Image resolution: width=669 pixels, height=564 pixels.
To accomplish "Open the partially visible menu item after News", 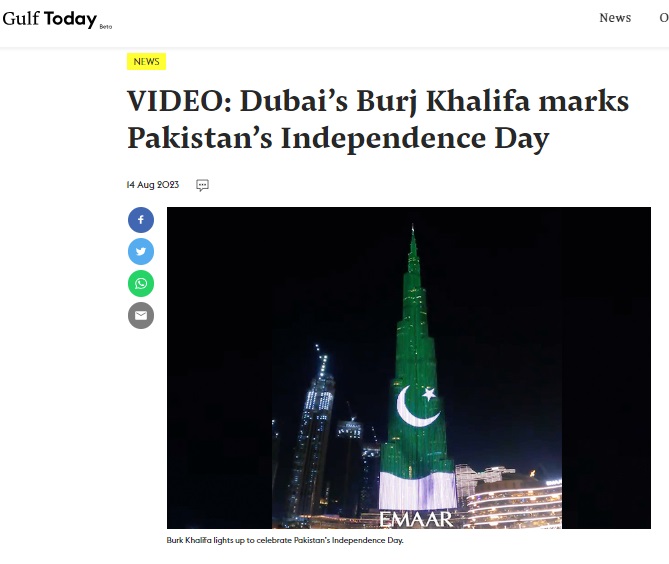I will [x=664, y=18].
